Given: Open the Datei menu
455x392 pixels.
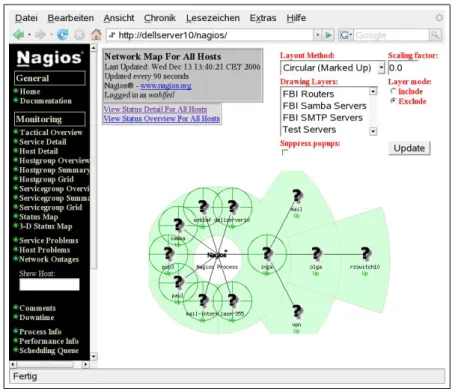Looking at the screenshot, I should [x=26, y=18].
